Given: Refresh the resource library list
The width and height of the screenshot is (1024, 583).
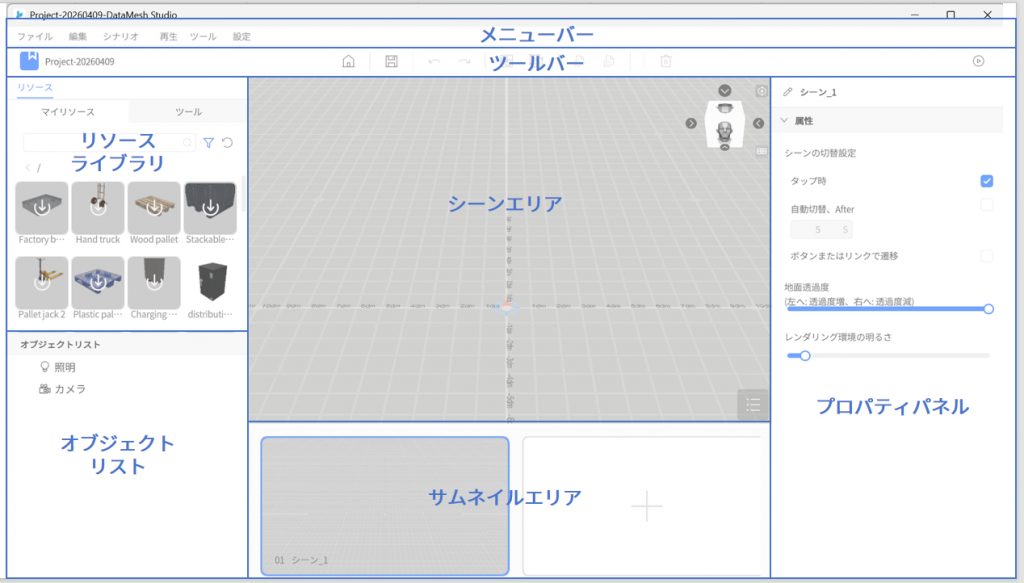Looking at the screenshot, I should pyautogui.click(x=227, y=143).
